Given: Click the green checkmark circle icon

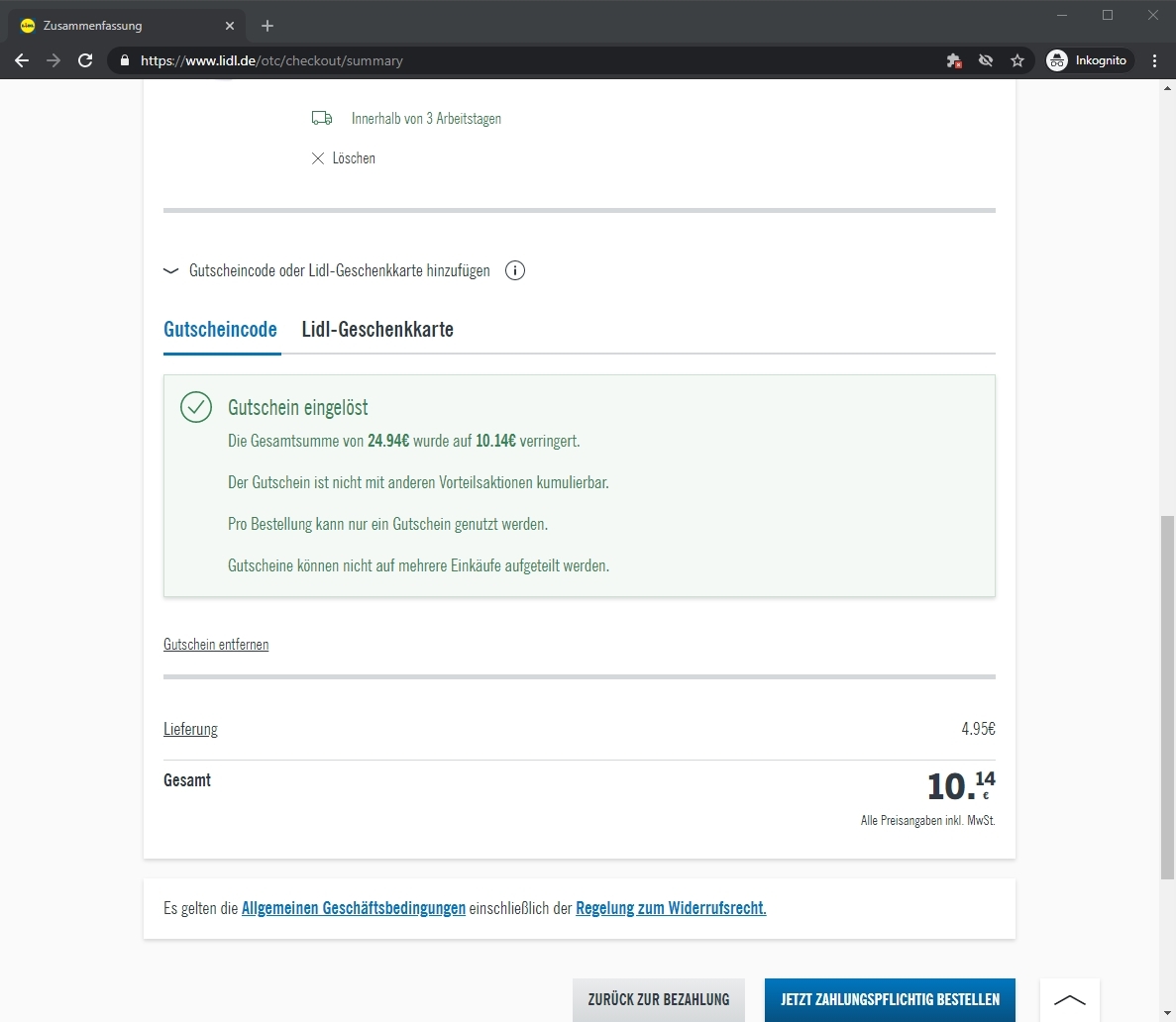Looking at the screenshot, I should tap(196, 407).
